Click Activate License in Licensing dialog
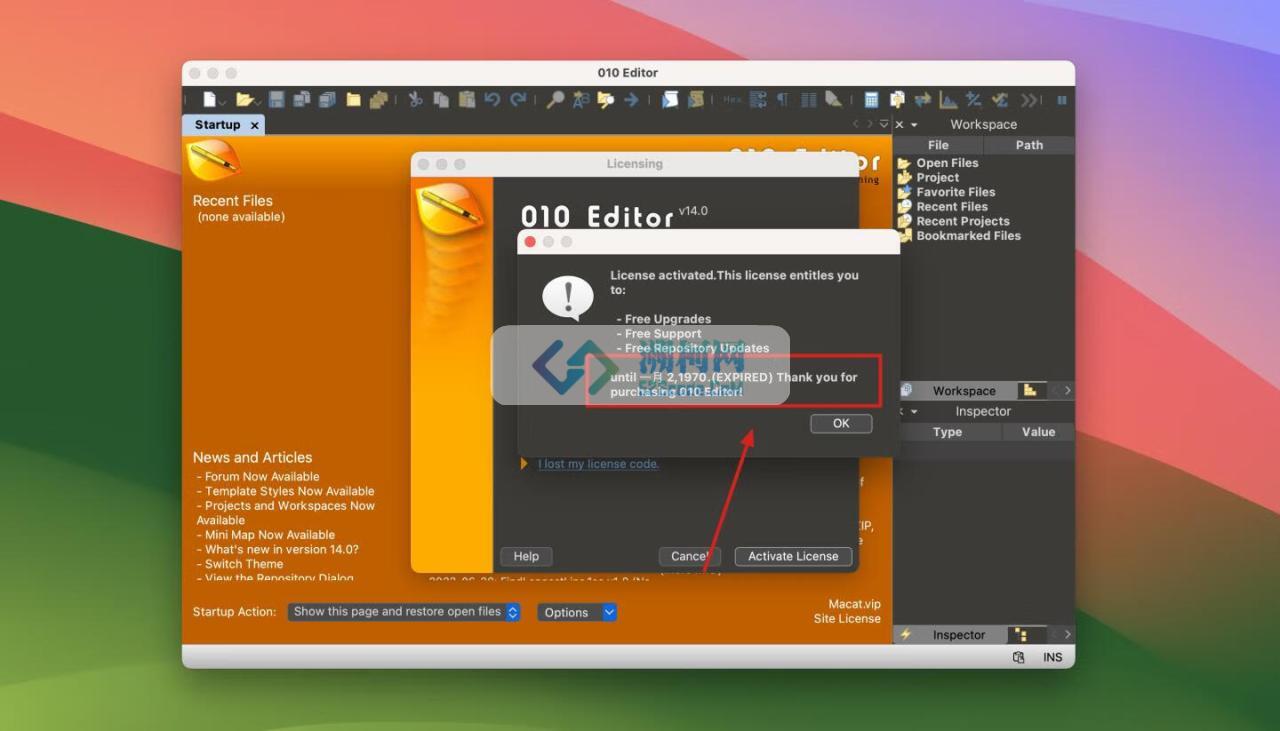The height and width of the screenshot is (731, 1280). [793, 556]
